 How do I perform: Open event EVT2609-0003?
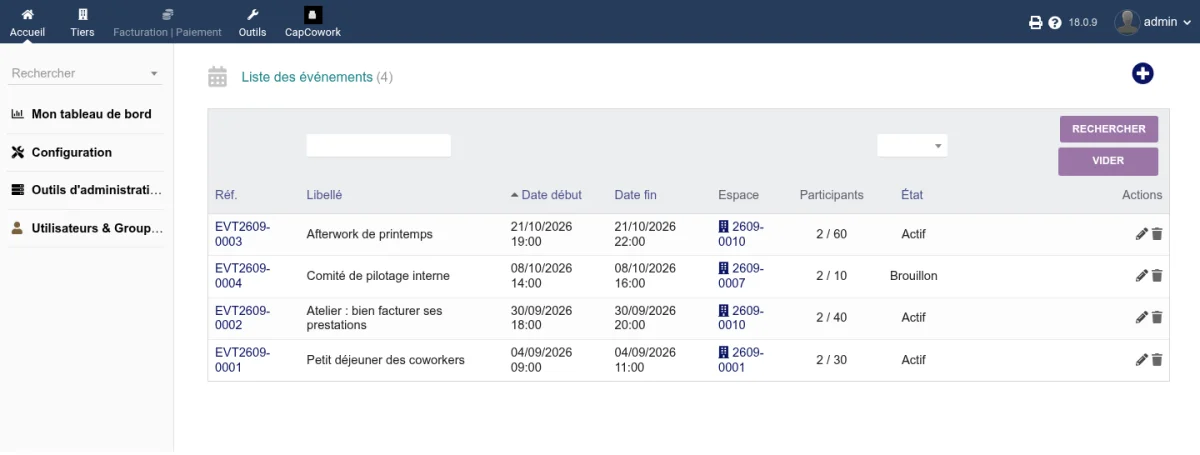242,234
